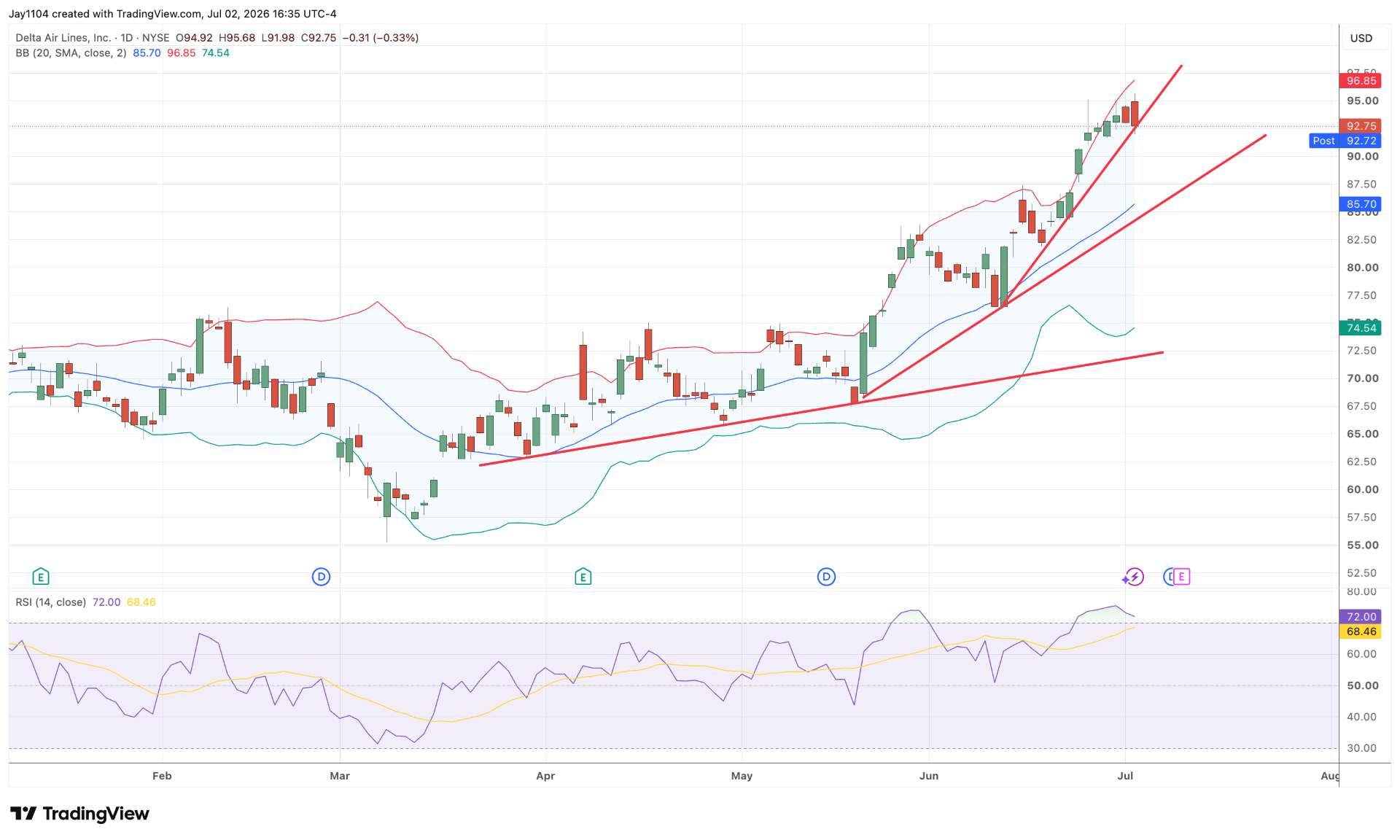Click the yellow 68.46 RSI average label
The width and height of the screenshot is (1400, 840).
pyautogui.click(x=1361, y=631)
